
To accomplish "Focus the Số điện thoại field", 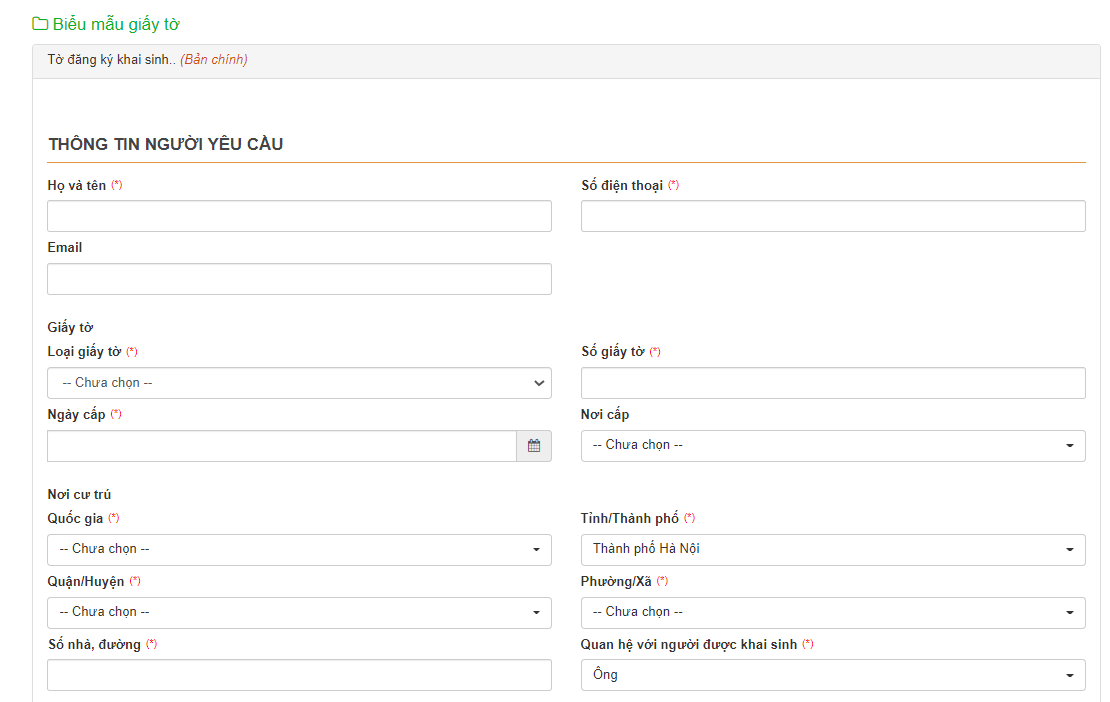I will coord(832,216).
